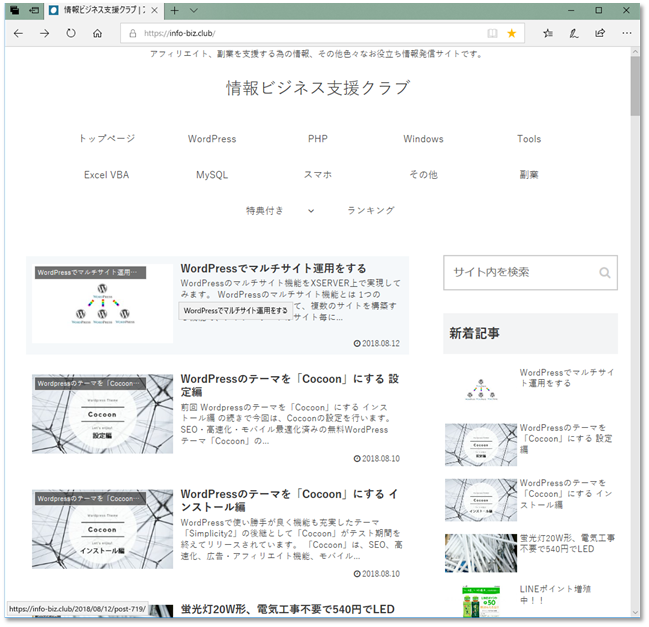Close the 情報ビジネス支援クラブ tab
This screenshot has width=649, height=627.
[x=154, y=11]
